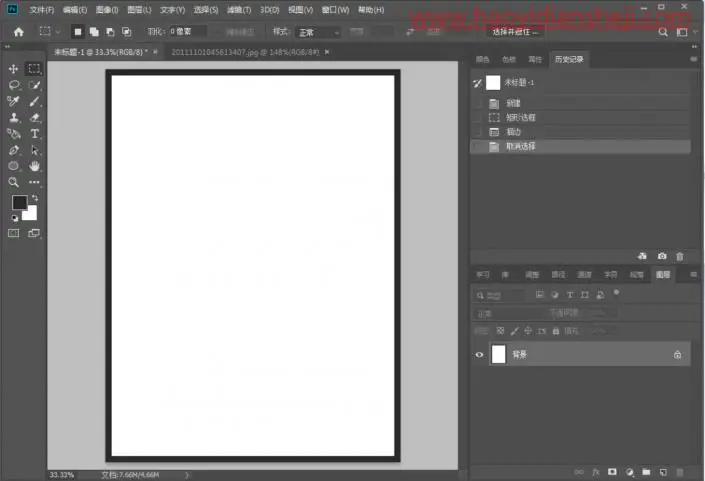The width and height of the screenshot is (705, 481).
Task: Open the 文件(F) menu
Action: 41,9
